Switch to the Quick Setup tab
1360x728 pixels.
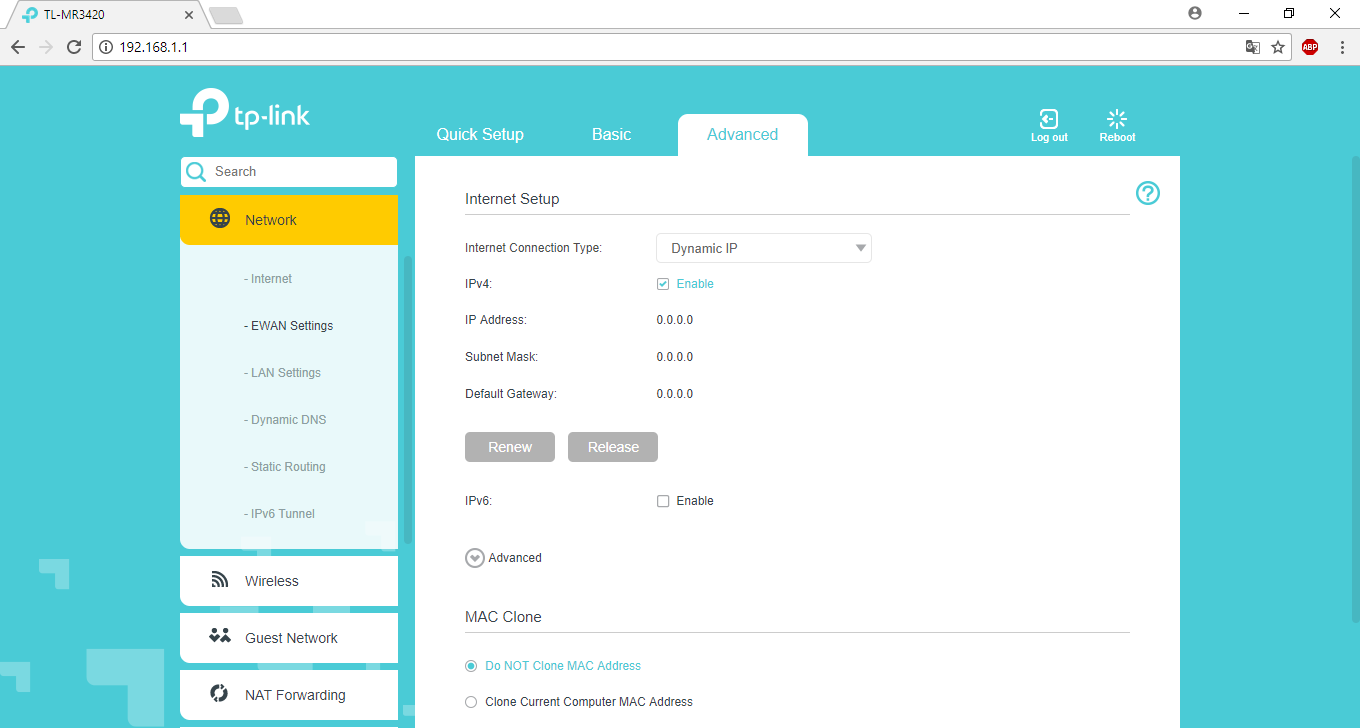(480, 135)
